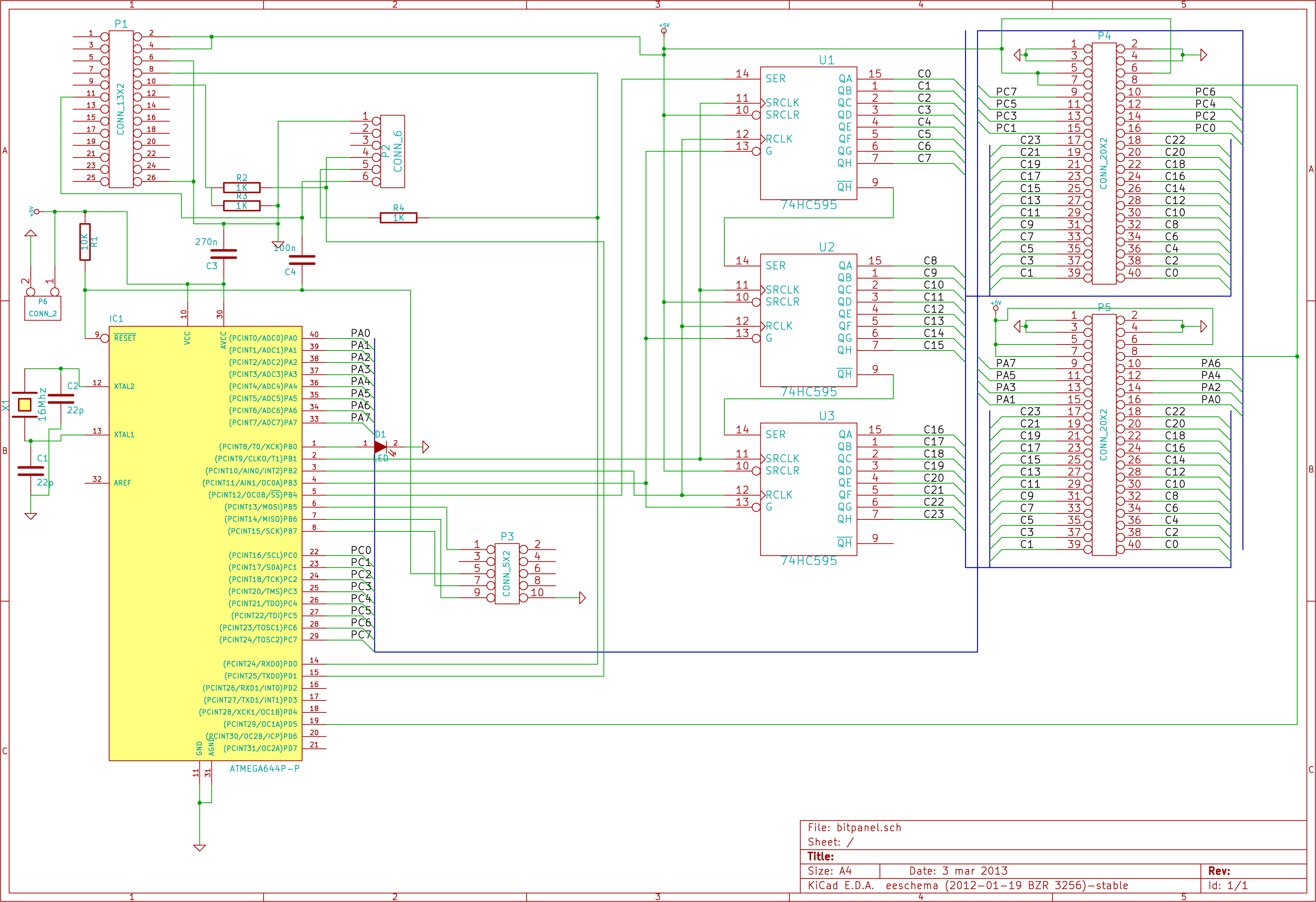Click the P3 CONN_5X2 header
Viewport: 1316px width, 902px height.
tap(507, 573)
